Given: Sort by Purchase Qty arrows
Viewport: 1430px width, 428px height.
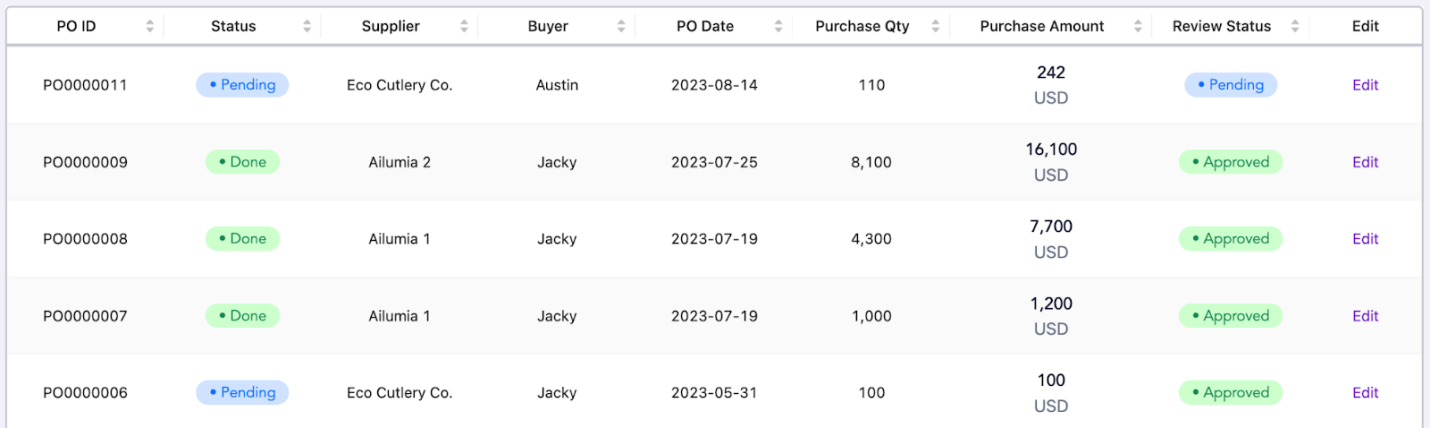Looking at the screenshot, I should coord(936,27).
